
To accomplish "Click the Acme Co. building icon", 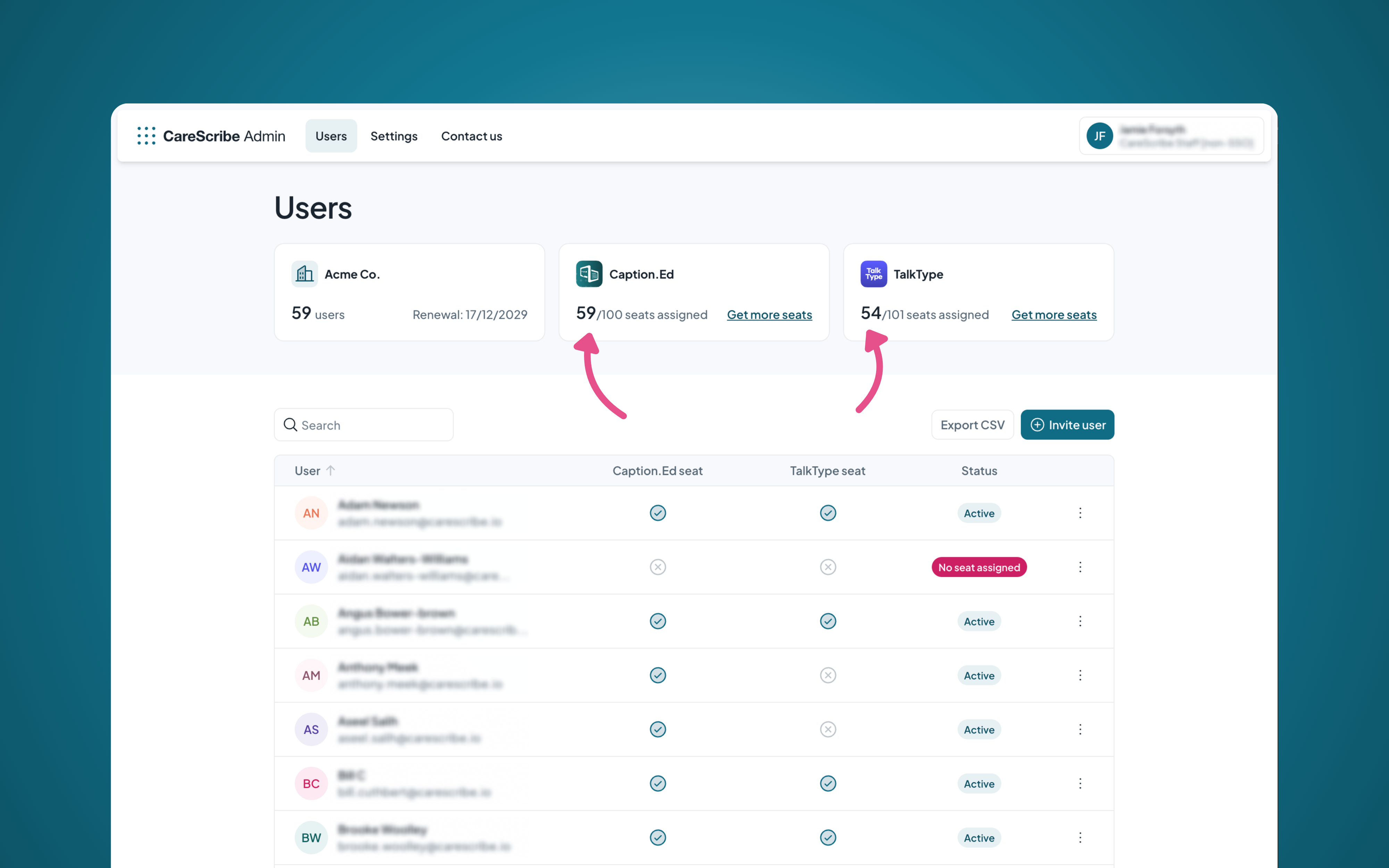I will coord(304,274).
